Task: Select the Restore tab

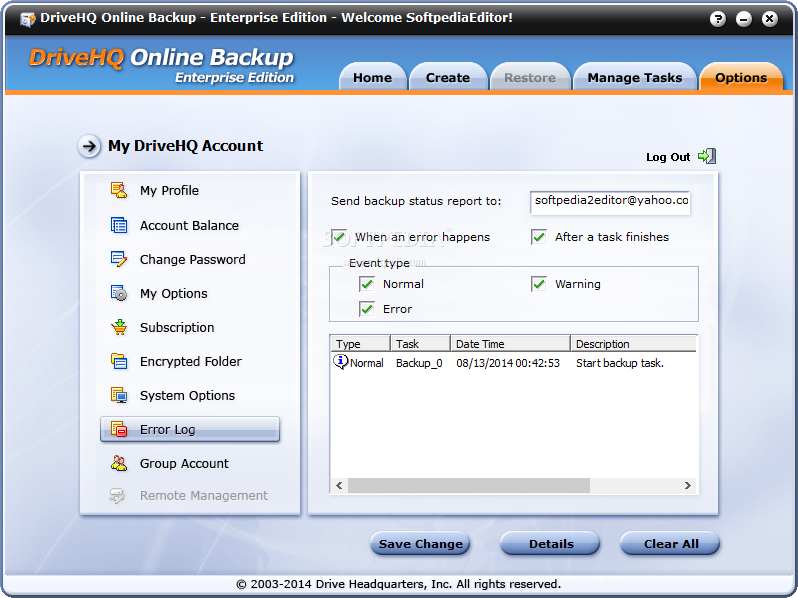Action: [x=530, y=77]
